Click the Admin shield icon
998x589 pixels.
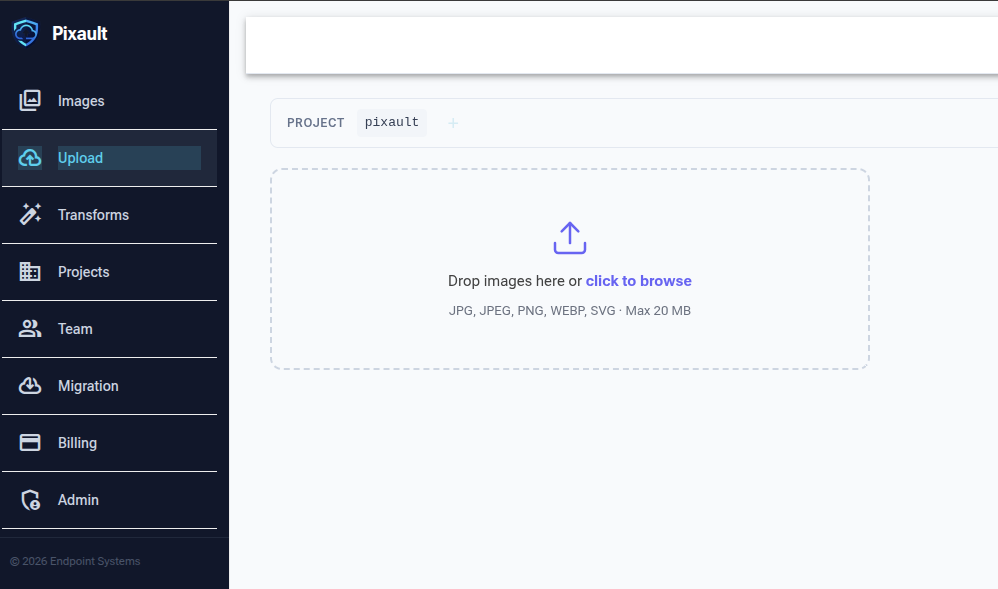pyautogui.click(x=30, y=499)
